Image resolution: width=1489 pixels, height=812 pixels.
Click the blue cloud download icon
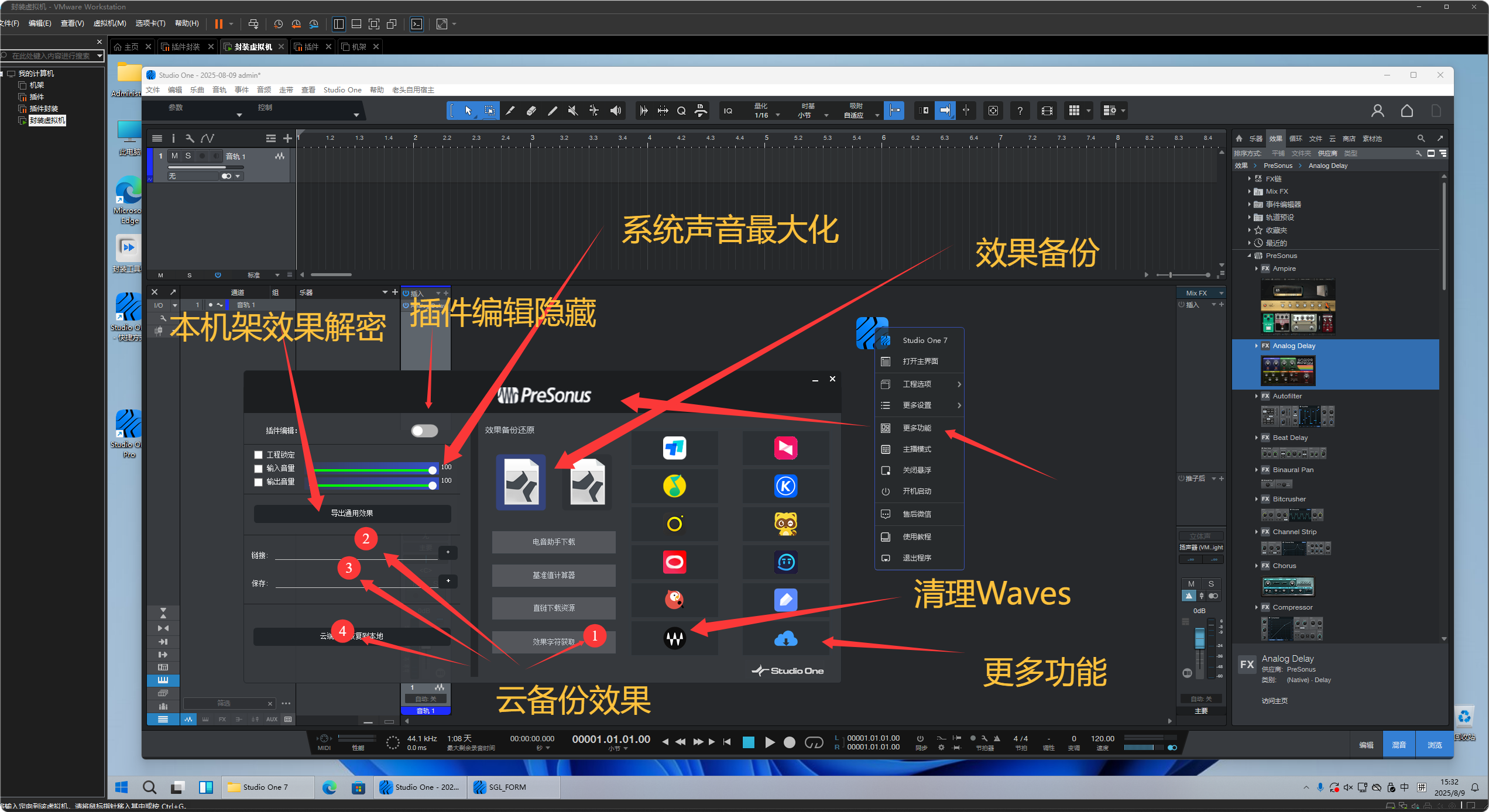pos(785,638)
